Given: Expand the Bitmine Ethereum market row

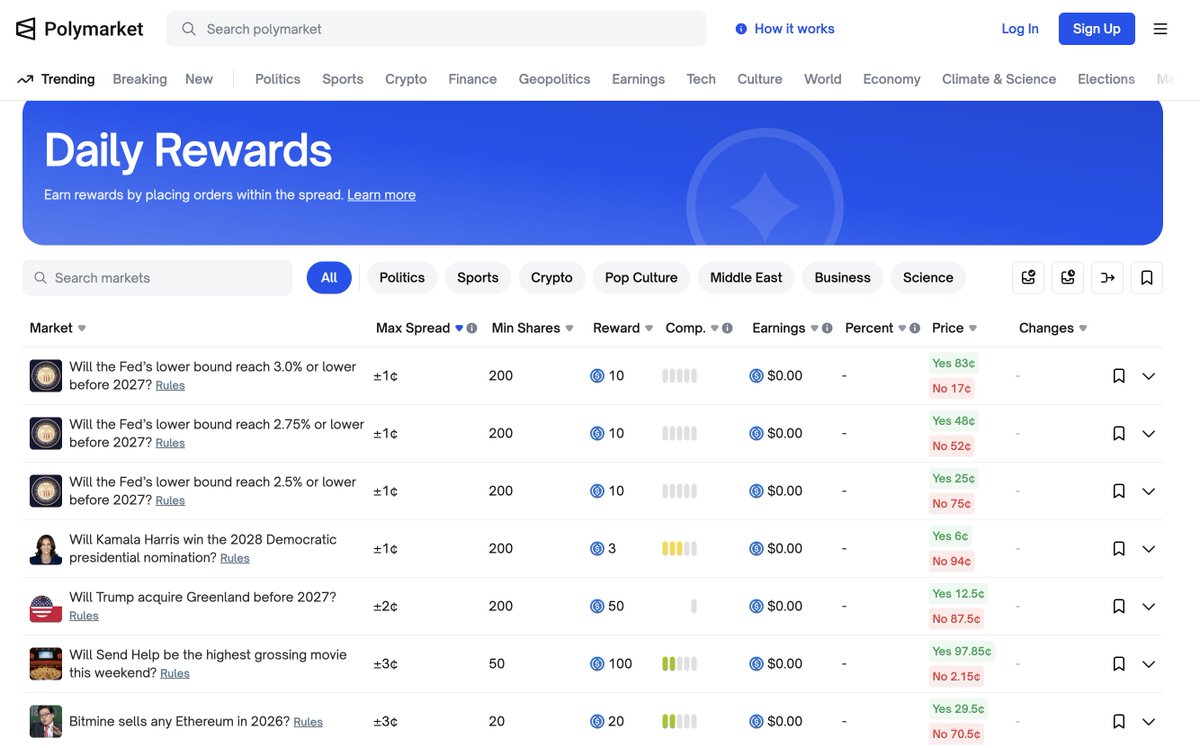Looking at the screenshot, I should pos(1149,721).
